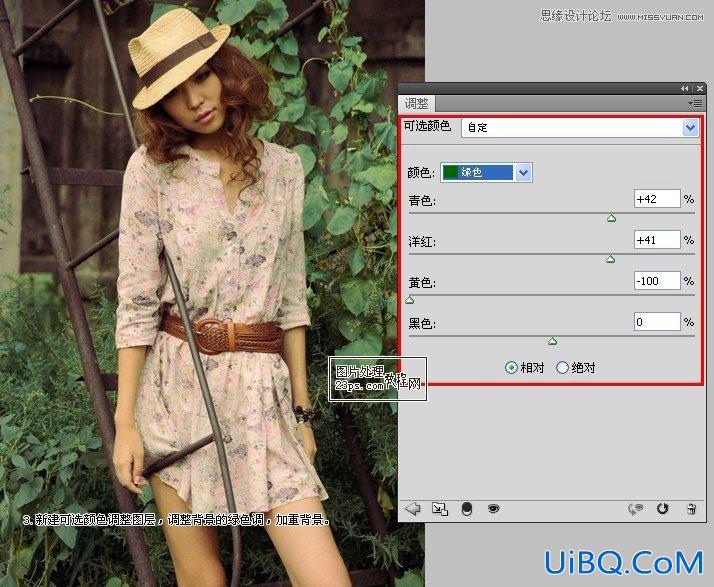The width and height of the screenshot is (714, 587).
Task: Click the 洋红 slider handle
Action: coord(611,259)
